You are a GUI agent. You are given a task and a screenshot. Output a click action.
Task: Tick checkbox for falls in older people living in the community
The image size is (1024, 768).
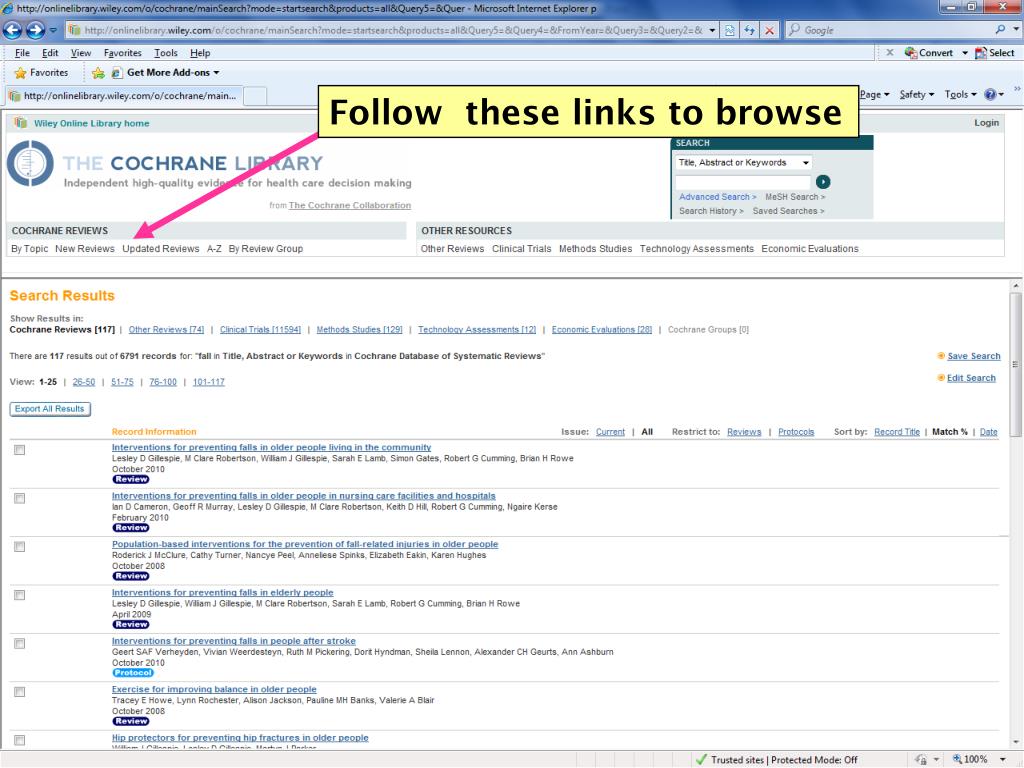[20, 450]
